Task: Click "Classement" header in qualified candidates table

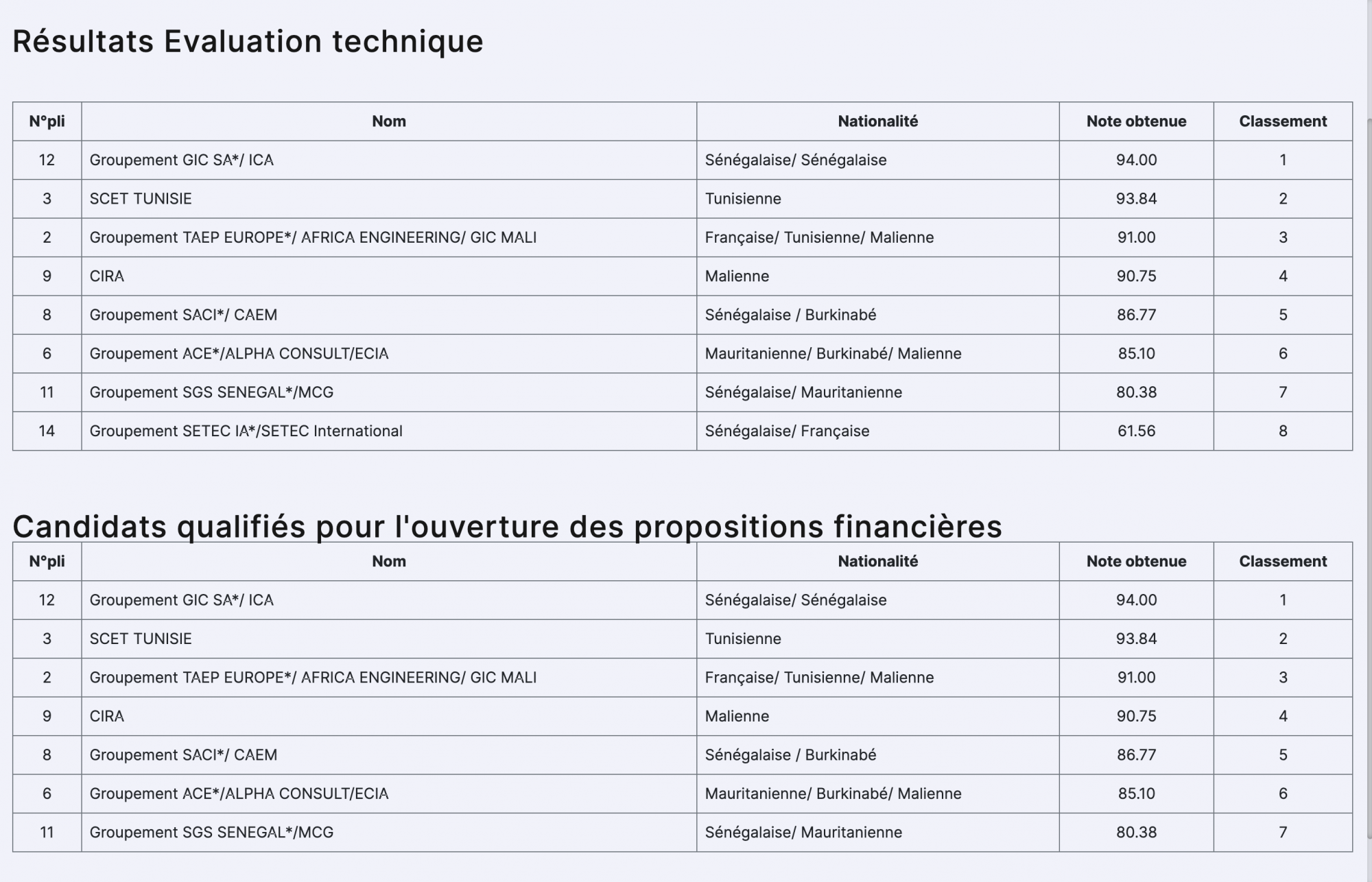Action: 1282,561
